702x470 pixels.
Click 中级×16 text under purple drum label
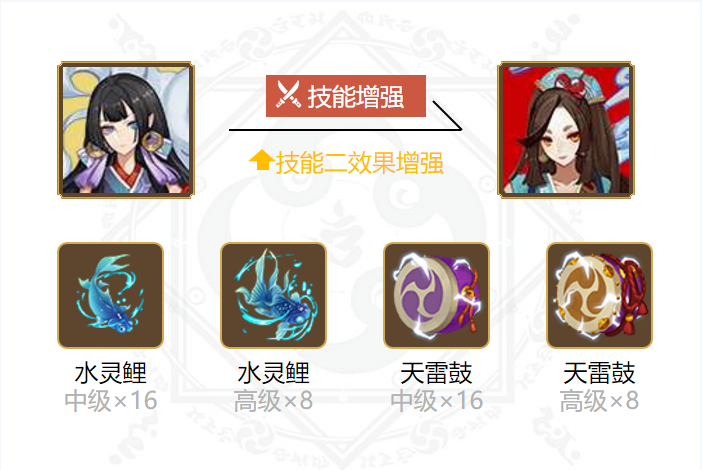pyautogui.click(x=437, y=401)
